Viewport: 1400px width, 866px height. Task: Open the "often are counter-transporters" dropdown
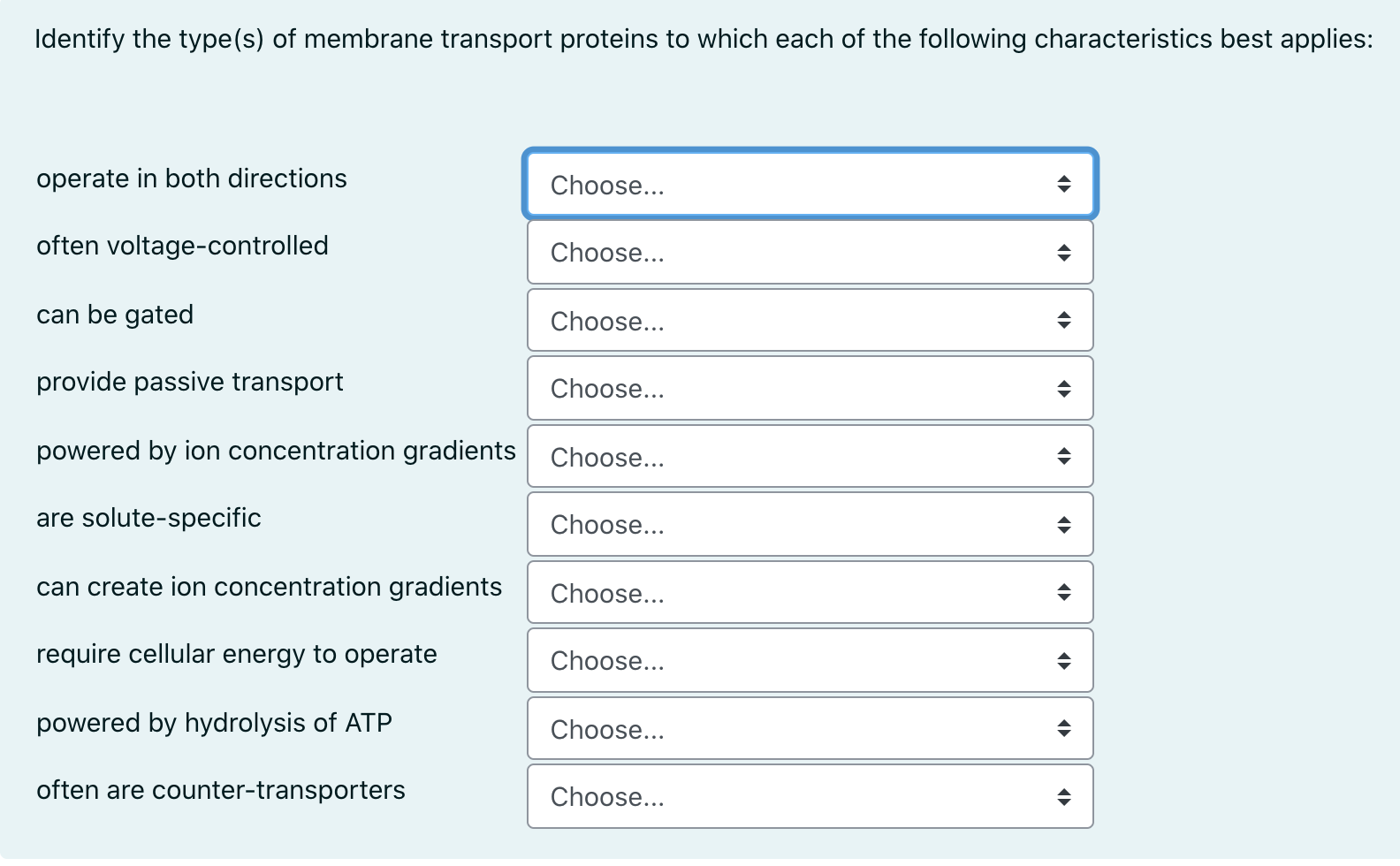(810, 796)
